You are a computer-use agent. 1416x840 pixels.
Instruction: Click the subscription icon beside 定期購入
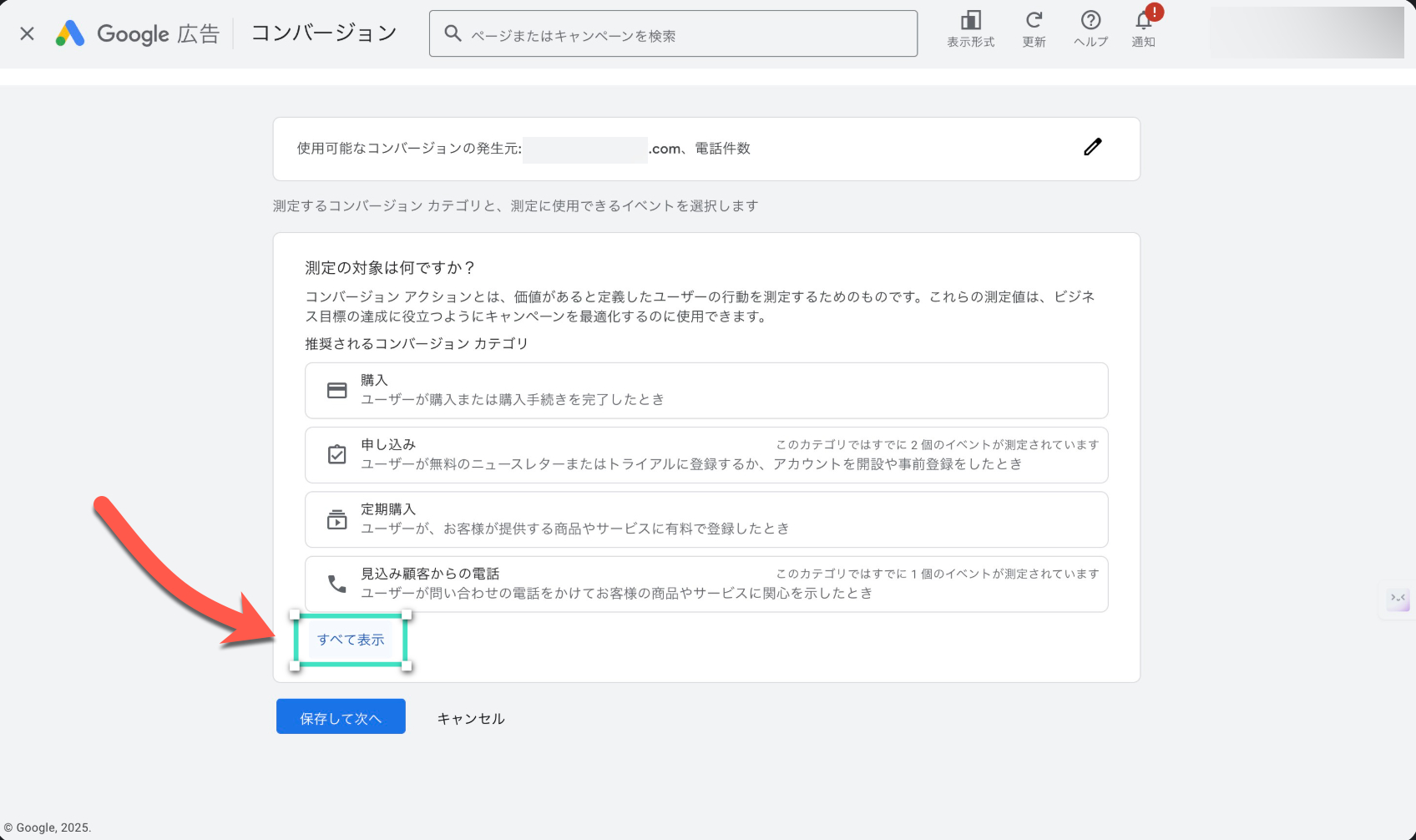click(x=336, y=519)
